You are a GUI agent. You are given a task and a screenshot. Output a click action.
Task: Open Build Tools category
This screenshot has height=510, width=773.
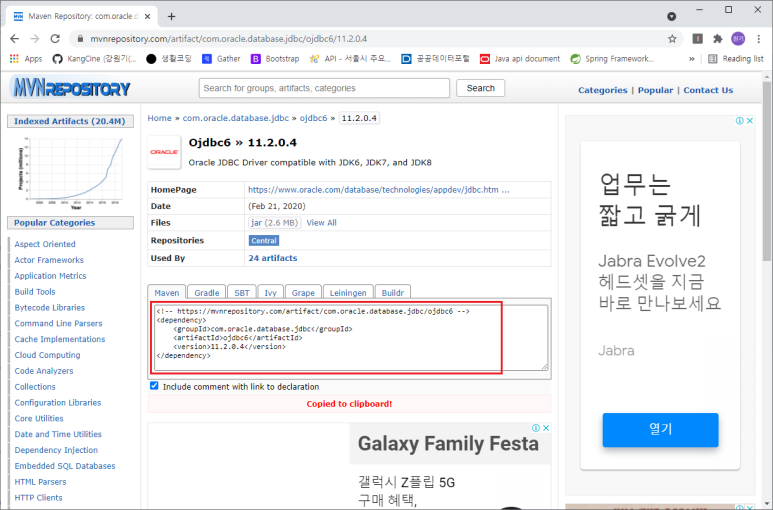tap(35, 292)
